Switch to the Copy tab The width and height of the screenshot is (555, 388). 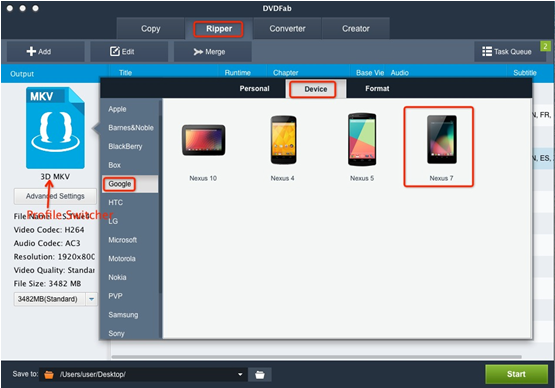(x=150, y=29)
